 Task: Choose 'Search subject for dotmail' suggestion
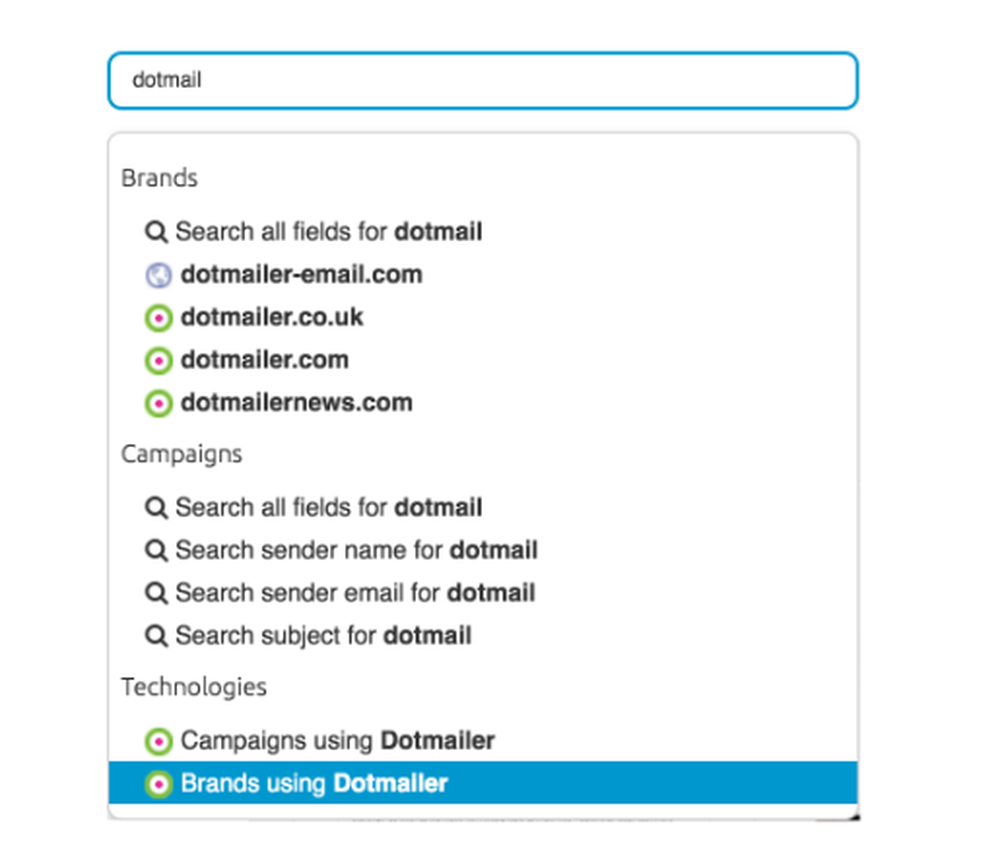click(x=324, y=636)
